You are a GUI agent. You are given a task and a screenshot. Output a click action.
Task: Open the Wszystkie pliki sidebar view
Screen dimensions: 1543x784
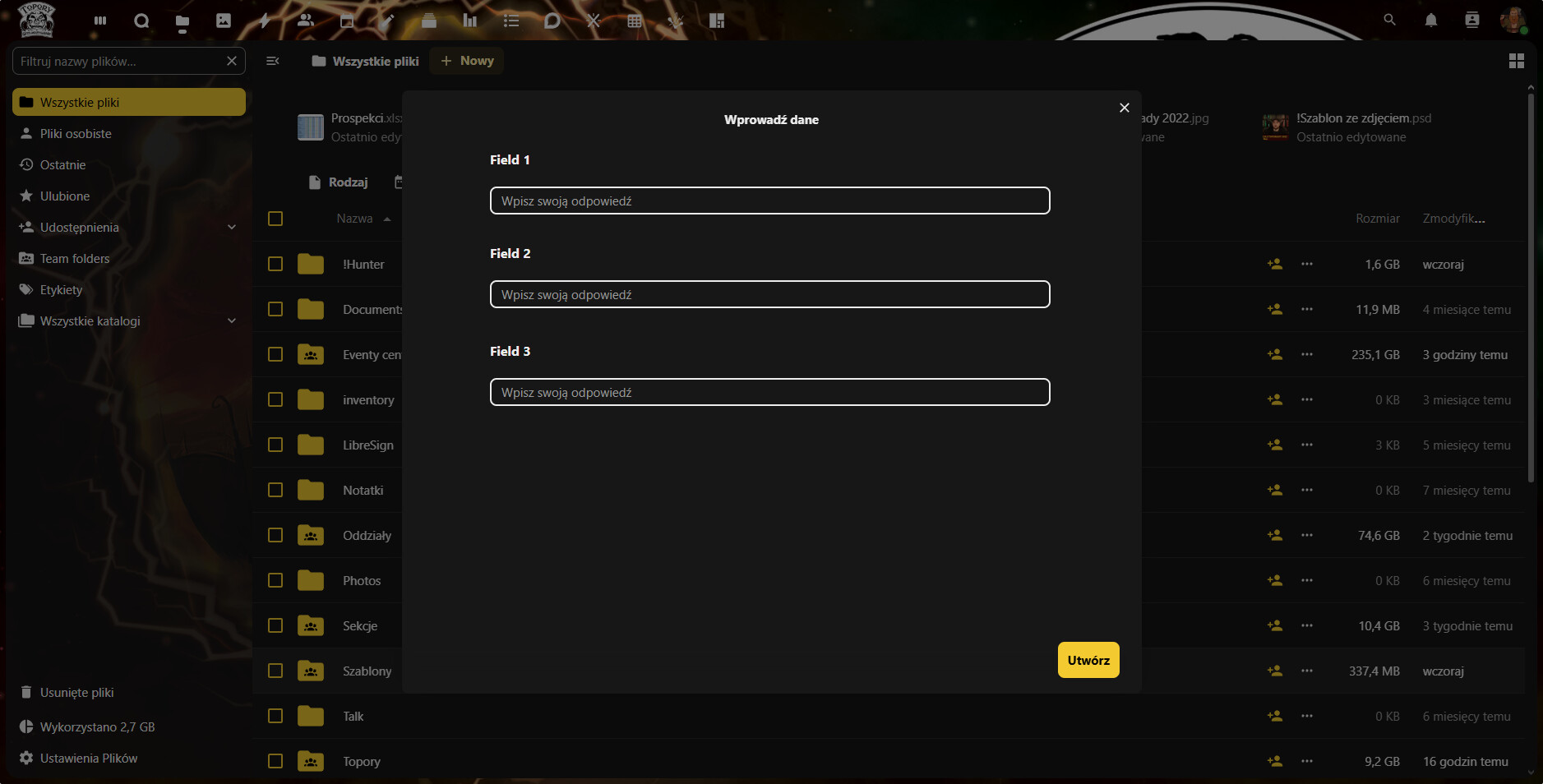click(129, 102)
